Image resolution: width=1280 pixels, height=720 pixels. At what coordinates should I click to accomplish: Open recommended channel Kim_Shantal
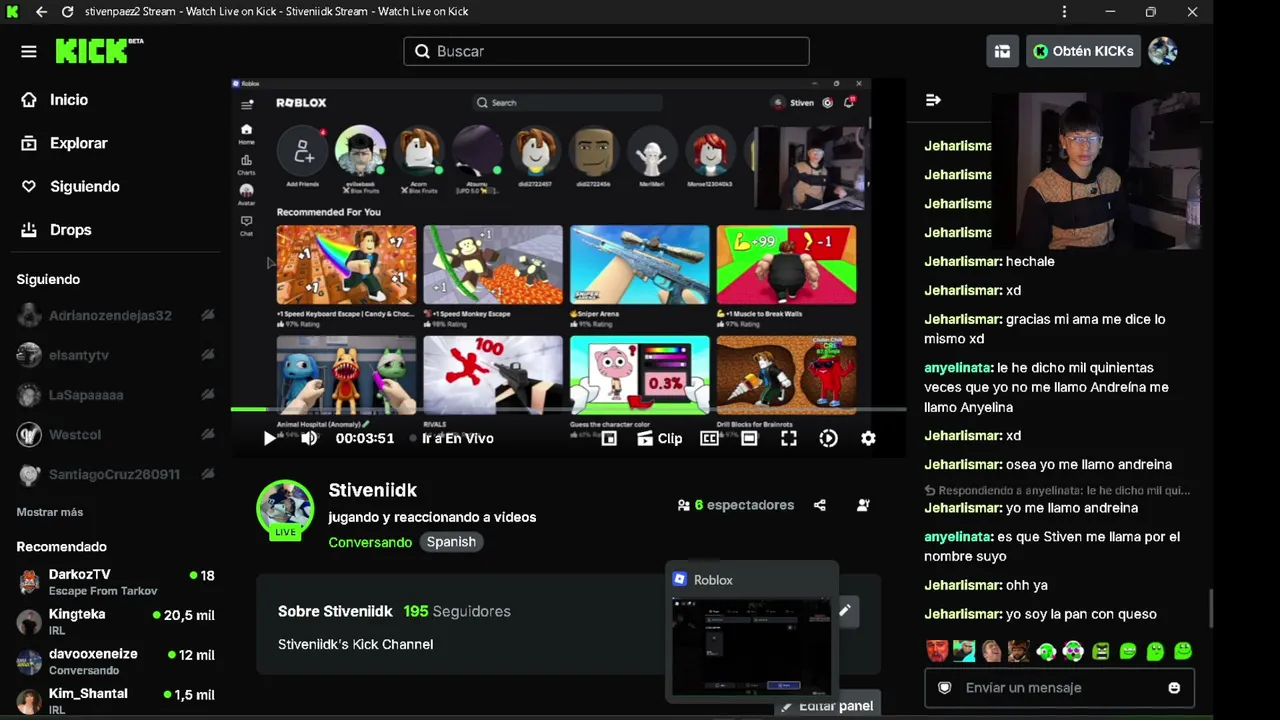coord(116,700)
